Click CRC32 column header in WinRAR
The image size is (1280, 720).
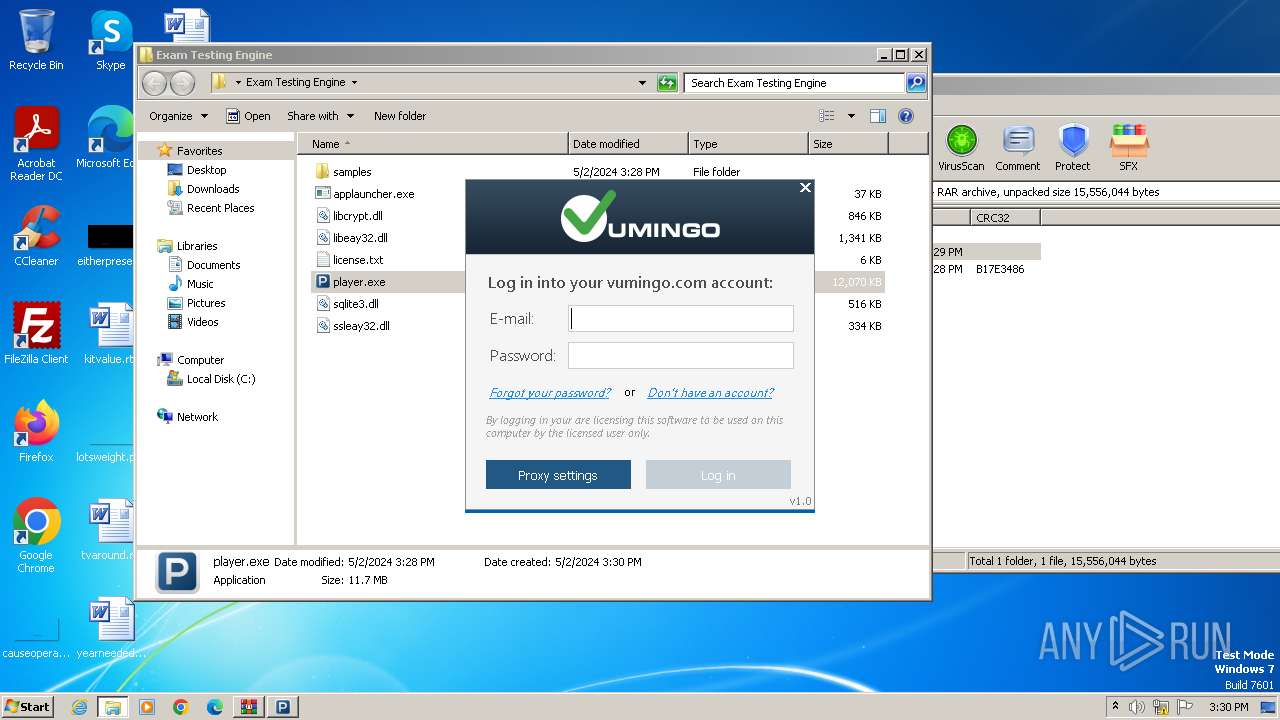[1005, 217]
